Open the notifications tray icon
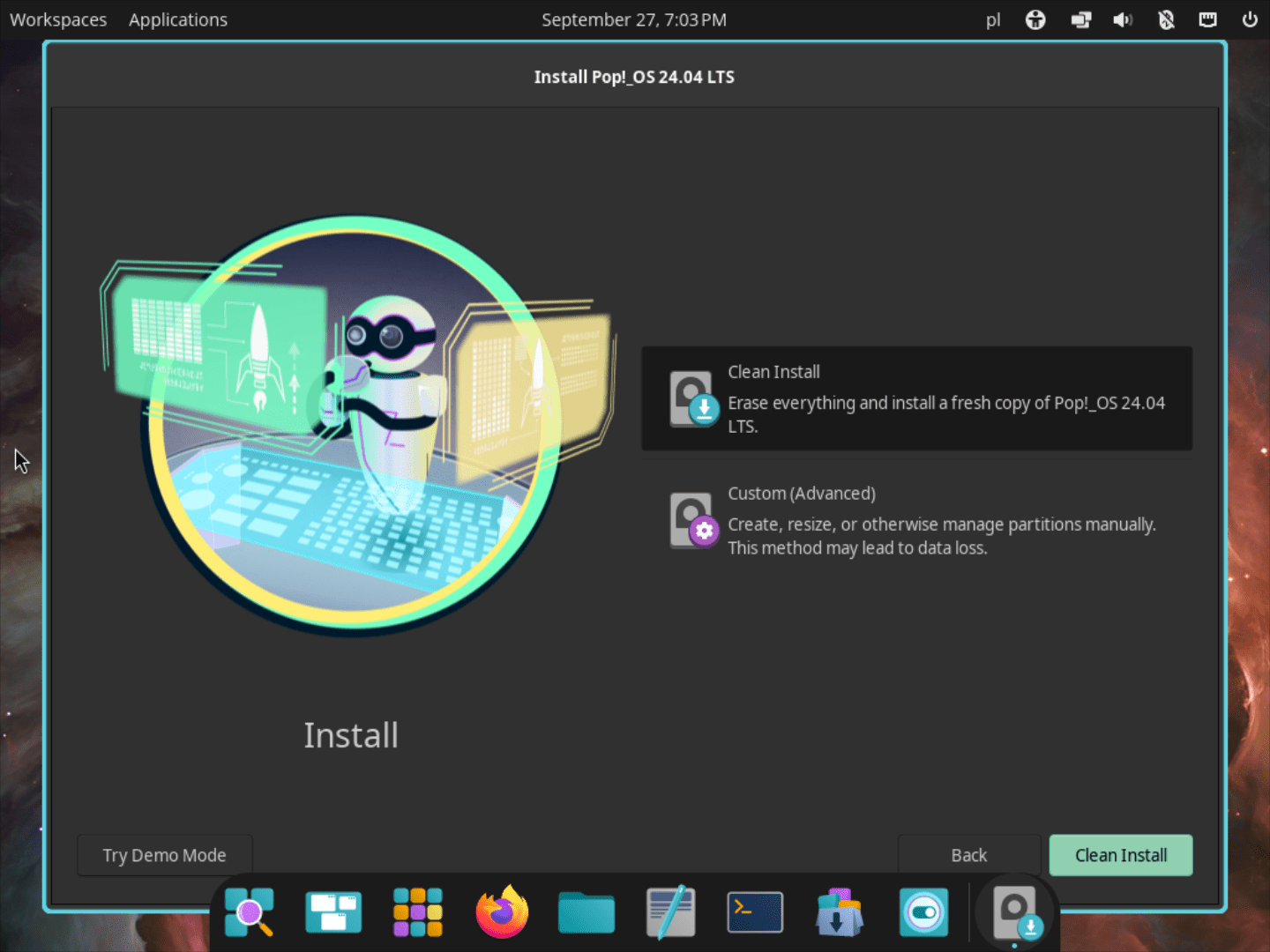 pyautogui.click(x=1208, y=19)
